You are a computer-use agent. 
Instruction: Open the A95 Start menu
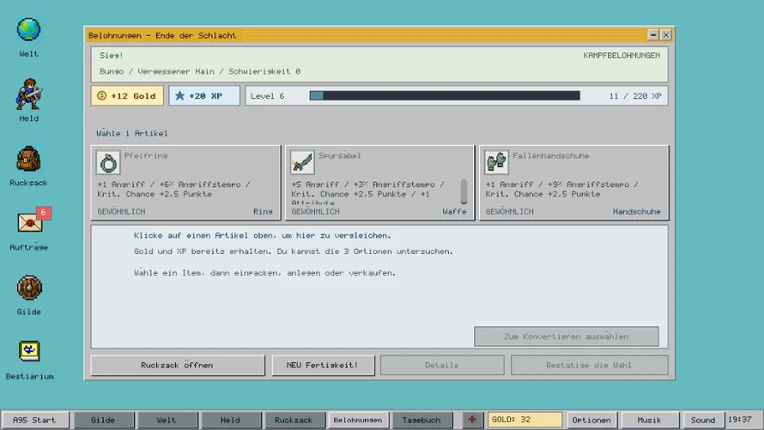35,420
